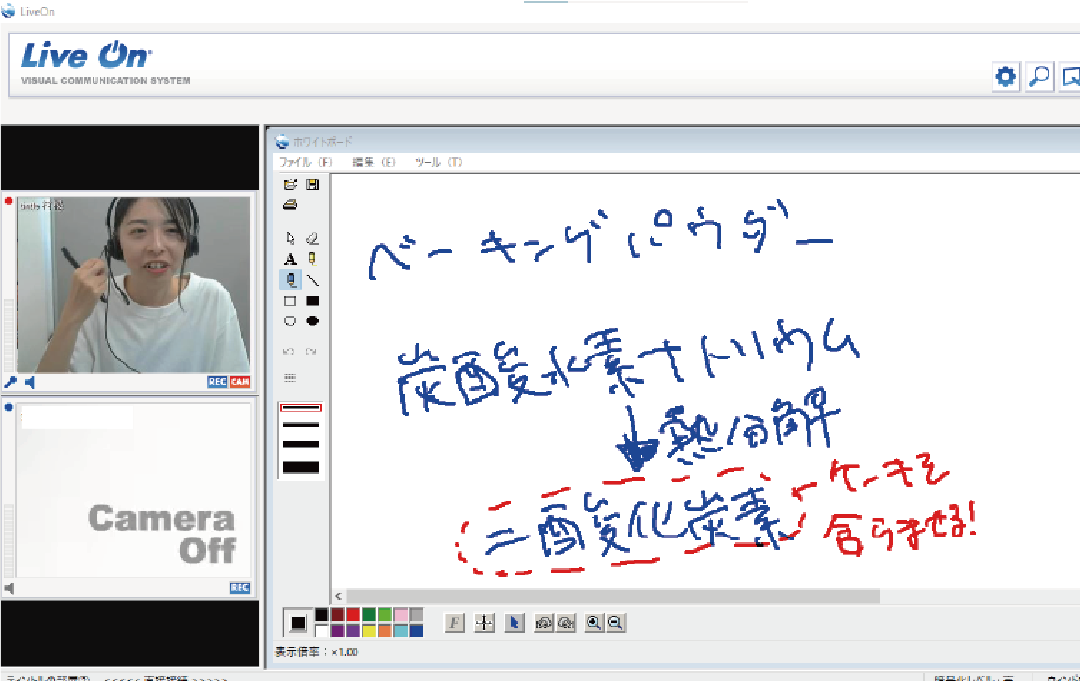Choose the straight line drawing tool
The height and width of the screenshot is (681, 1080).
coord(312,280)
